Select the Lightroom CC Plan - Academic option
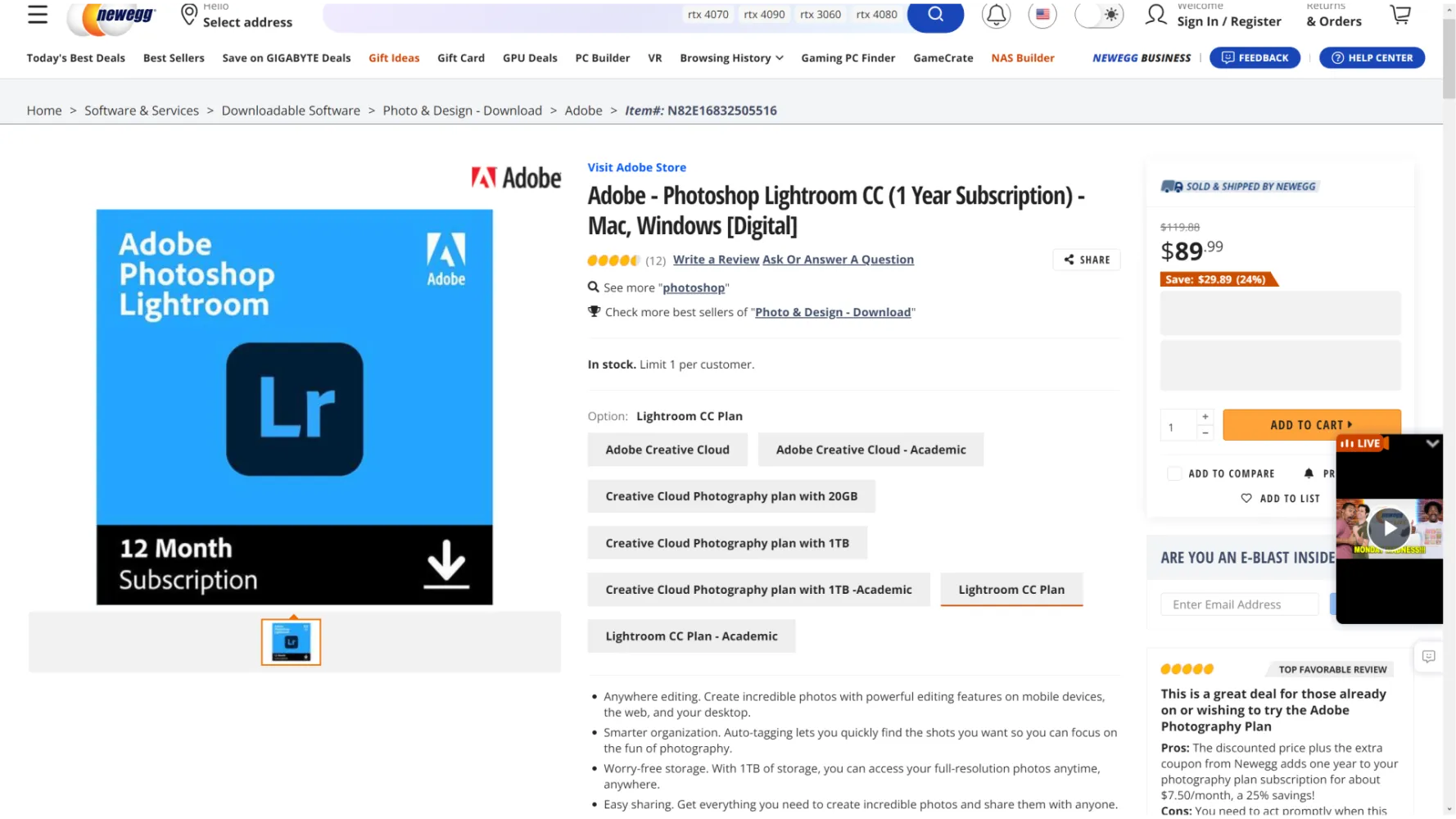 click(x=691, y=636)
